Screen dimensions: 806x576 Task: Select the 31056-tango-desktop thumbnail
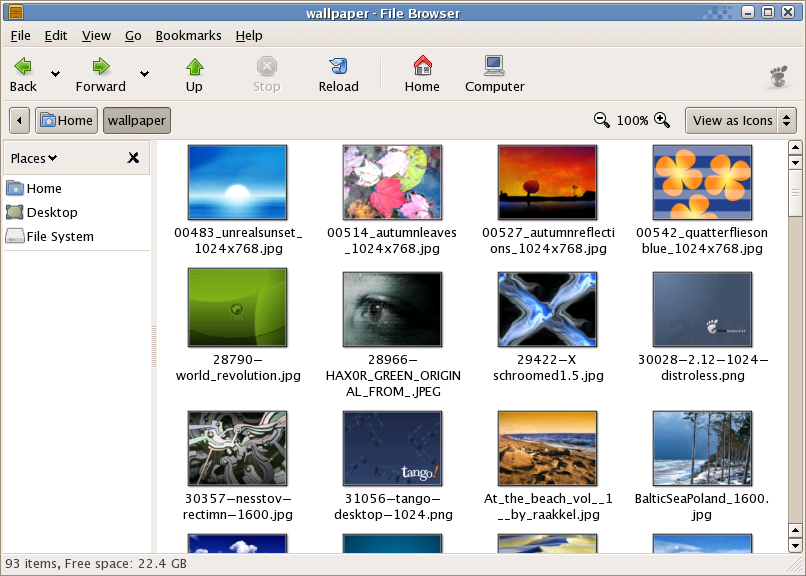[392, 448]
